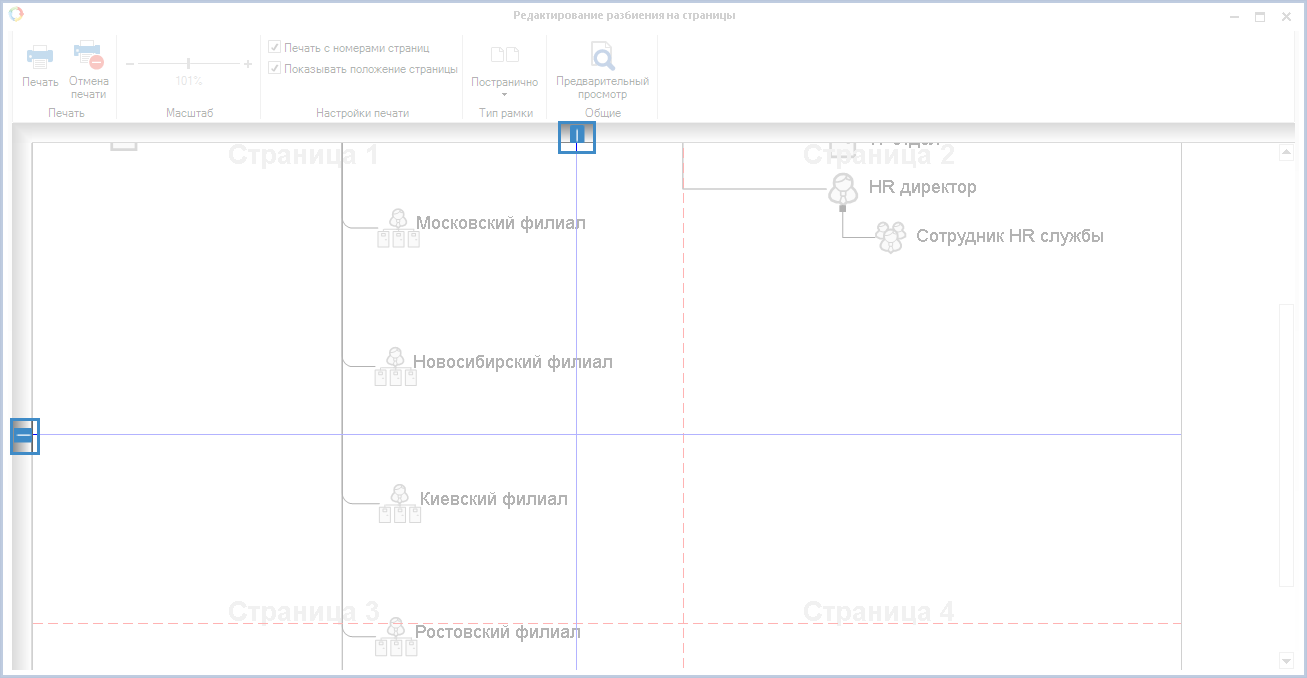1307x678 pixels.
Task: Select the Ростовский филиал label
Action: tap(498, 632)
